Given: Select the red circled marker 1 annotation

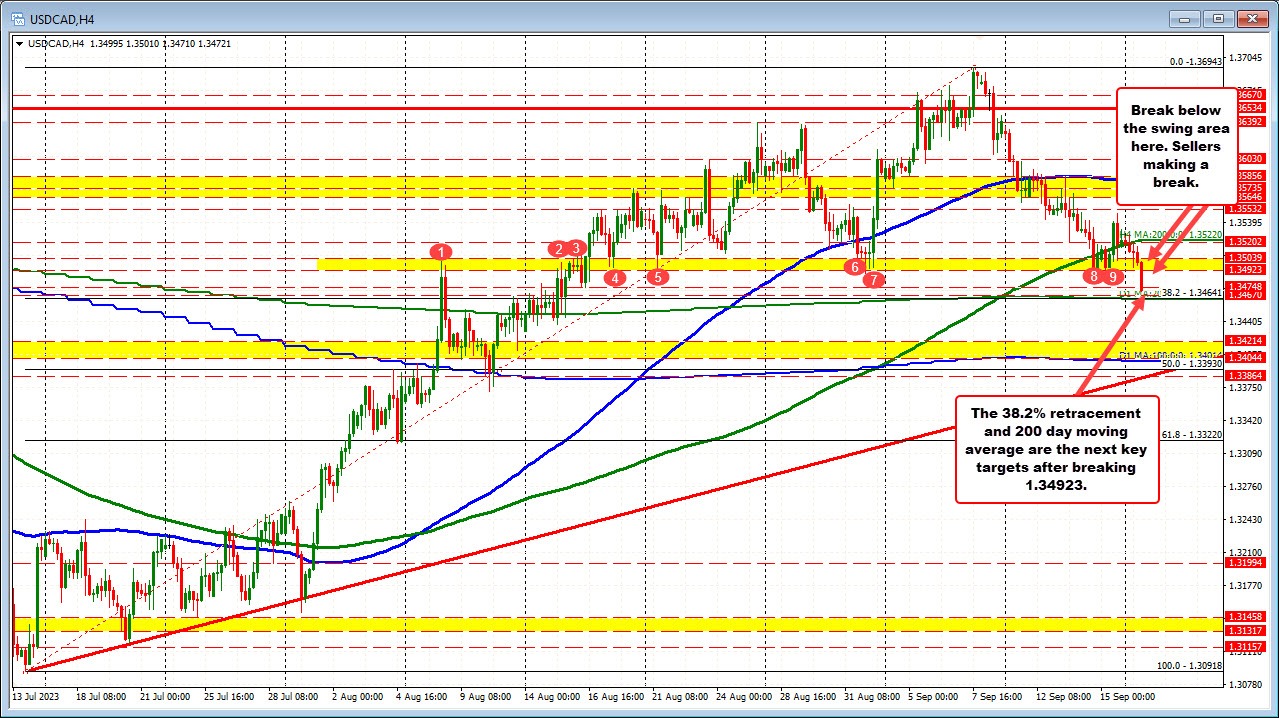Looking at the screenshot, I should (441, 253).
